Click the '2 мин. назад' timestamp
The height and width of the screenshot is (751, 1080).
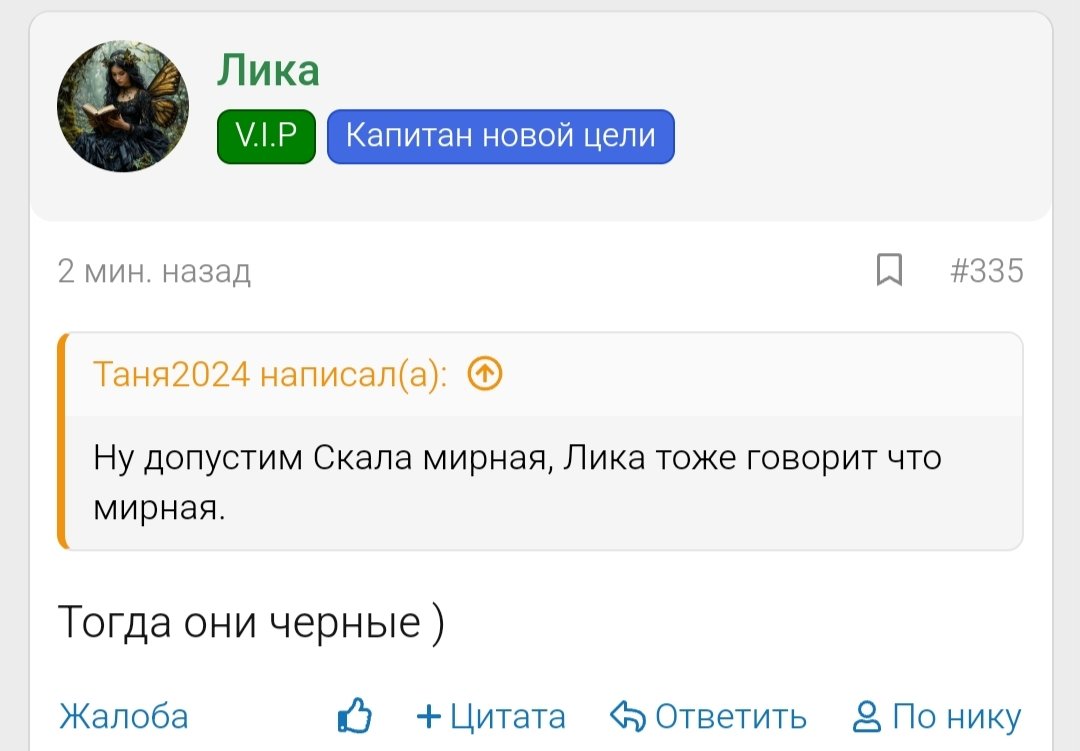coord(154,271)
